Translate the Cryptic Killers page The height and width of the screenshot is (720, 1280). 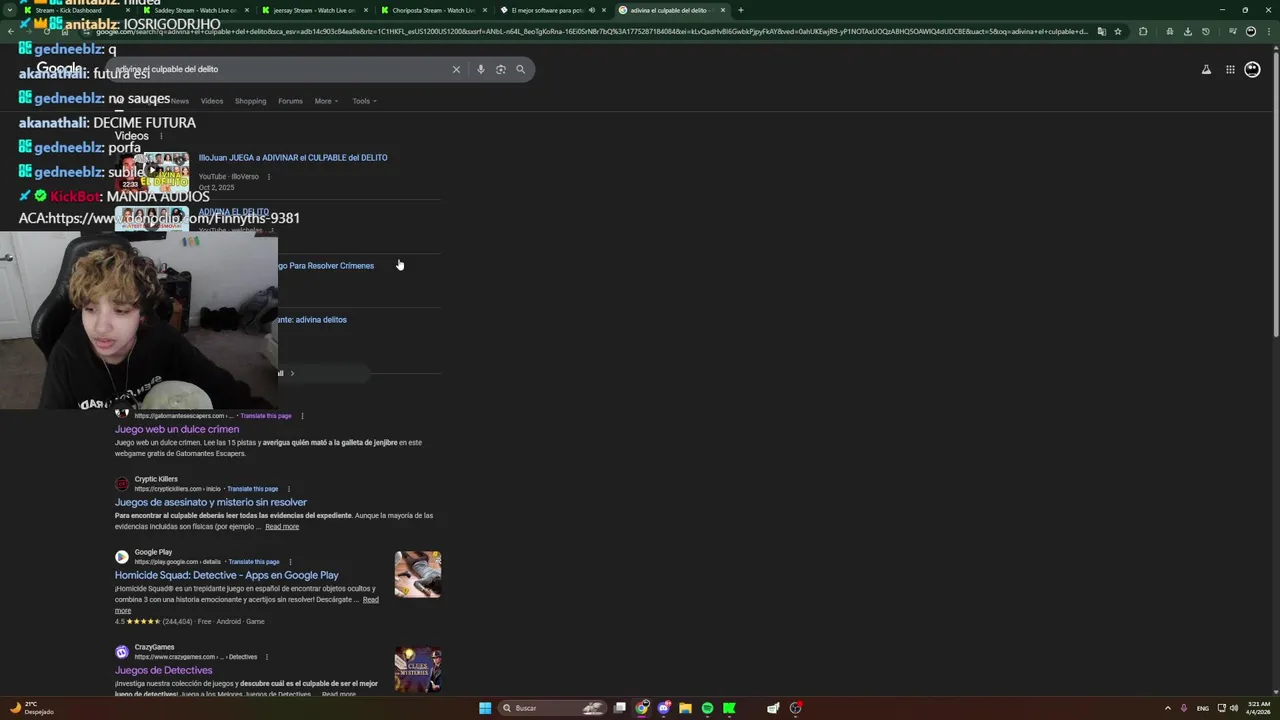point(252,489)
